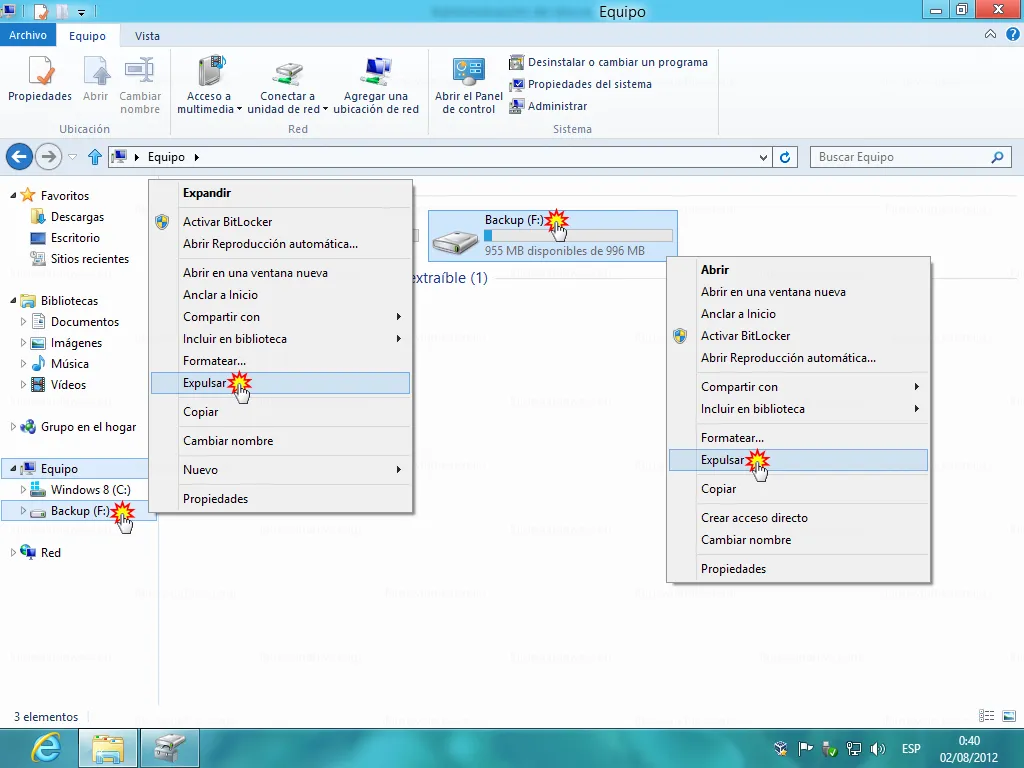Open the network tray icon
1024x768 pixels.
tap(854, 749)
